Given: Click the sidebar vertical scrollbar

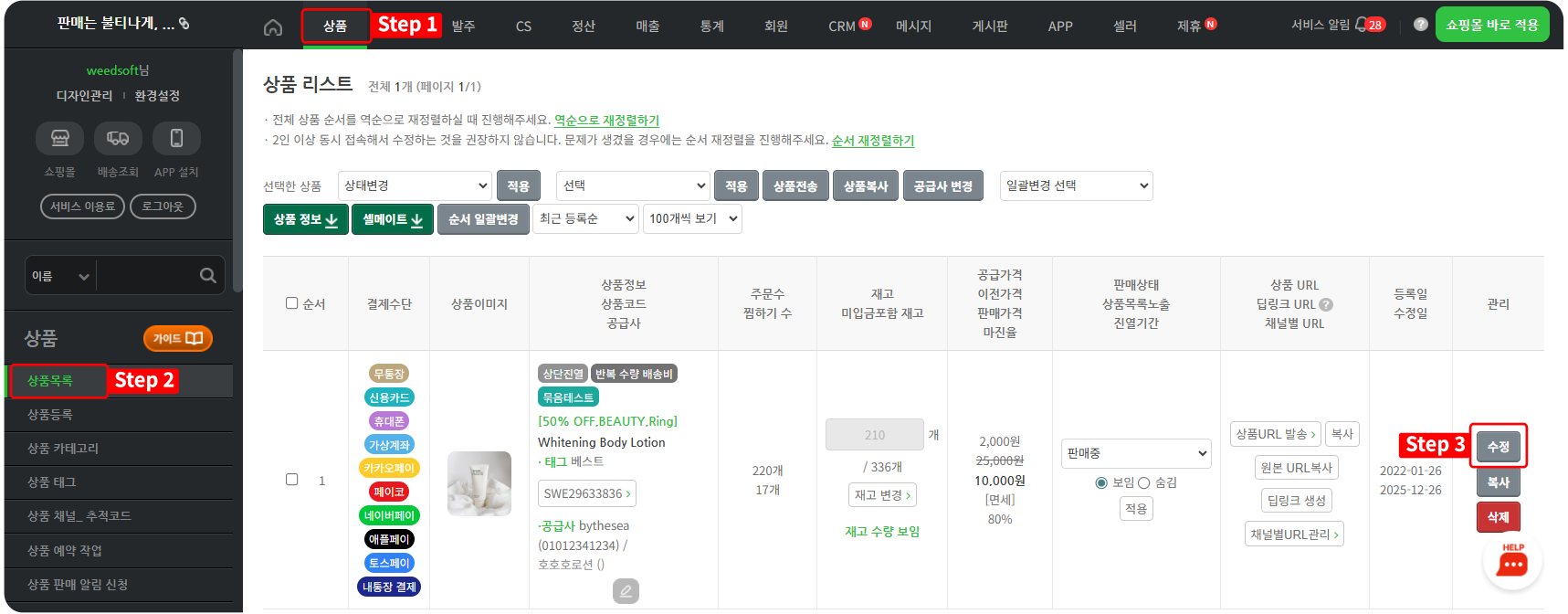Looking at the screenshot, I should [x=238, y=172].
